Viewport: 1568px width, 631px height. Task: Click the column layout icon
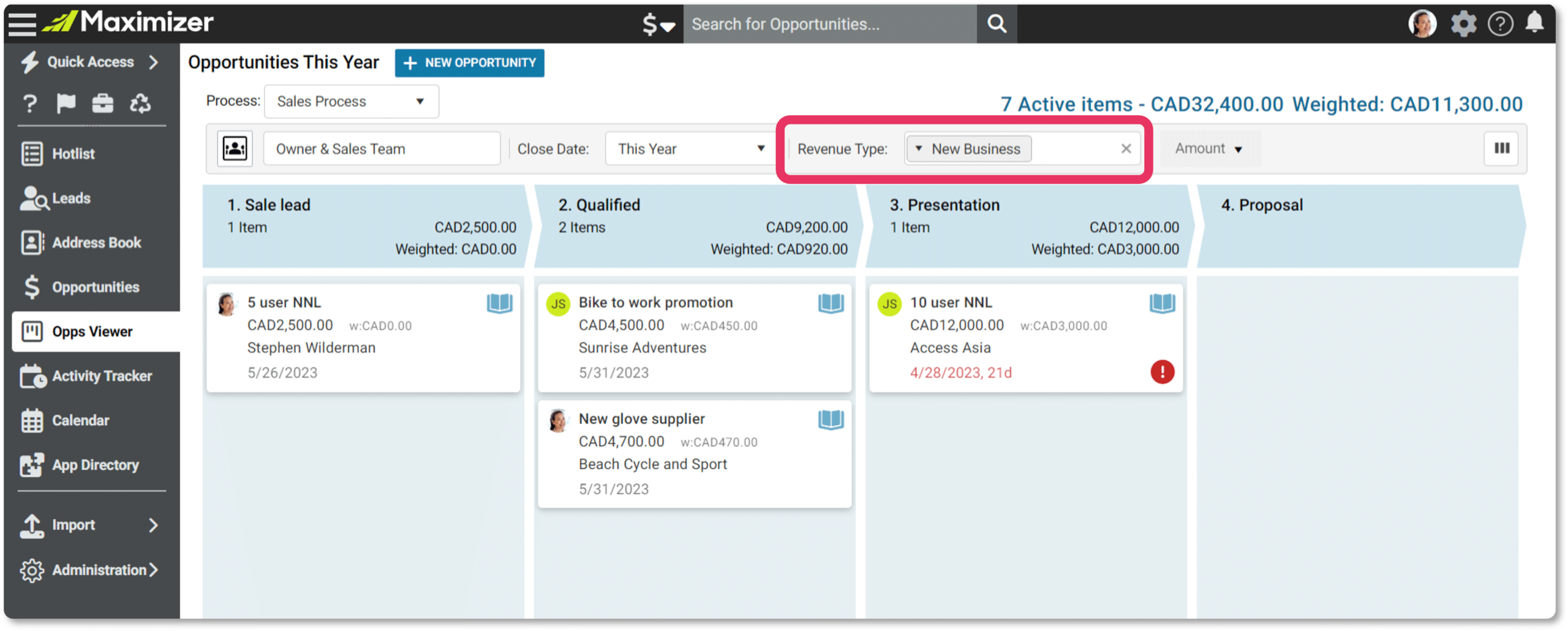(x=1501, y=148)
